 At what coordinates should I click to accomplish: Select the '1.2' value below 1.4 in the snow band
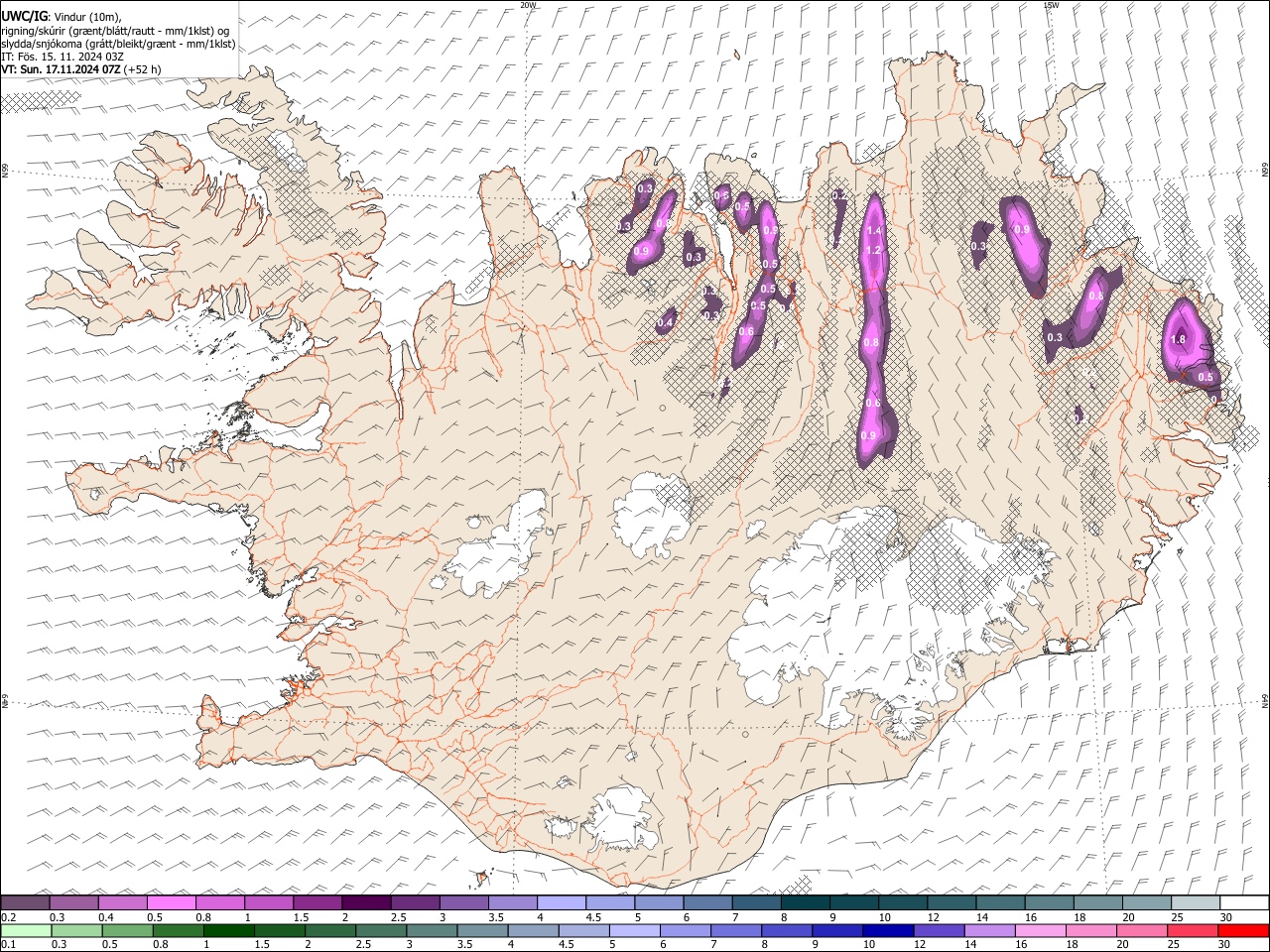(873, 251)
